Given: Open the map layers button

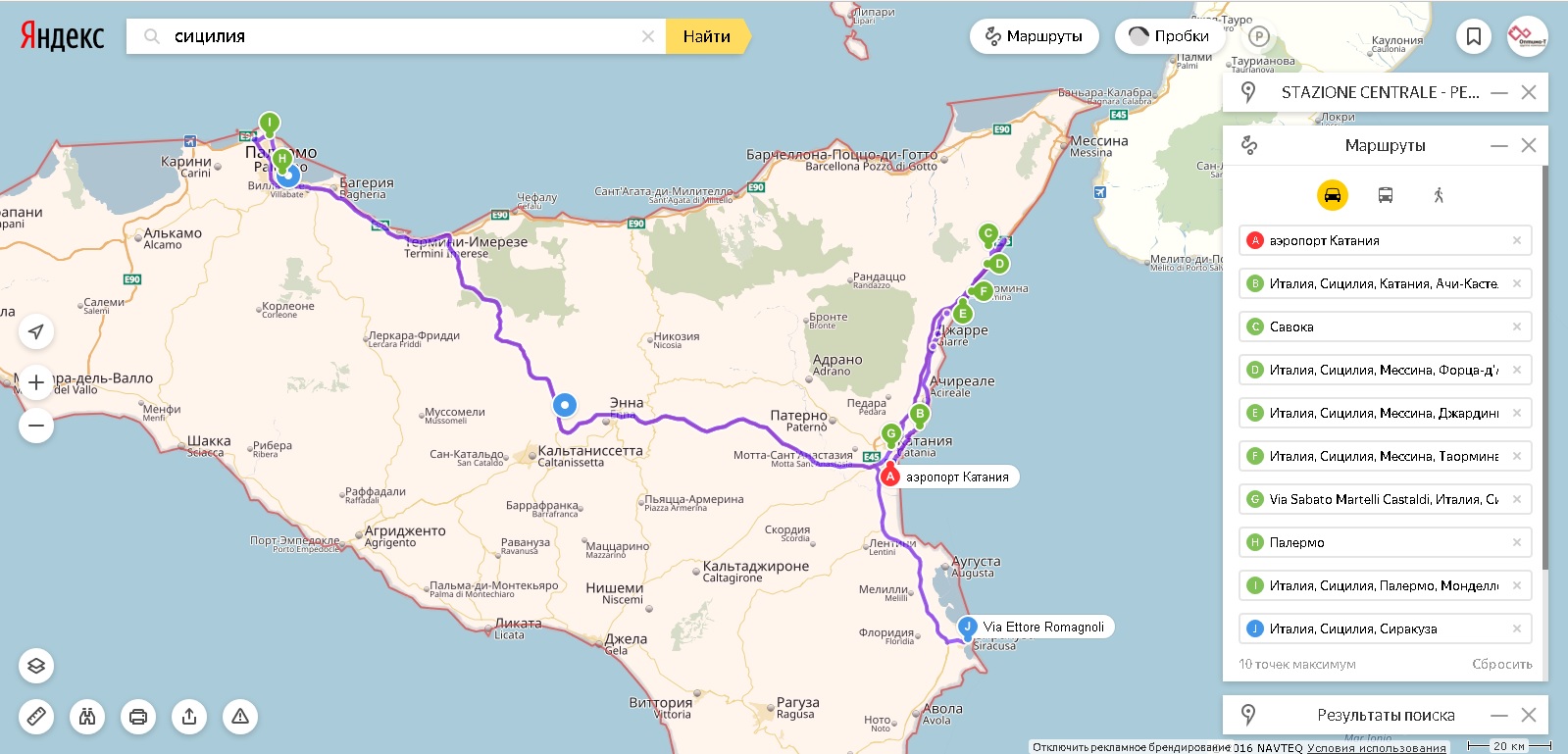Looking at the screenshot, I should tap(36, 666).
